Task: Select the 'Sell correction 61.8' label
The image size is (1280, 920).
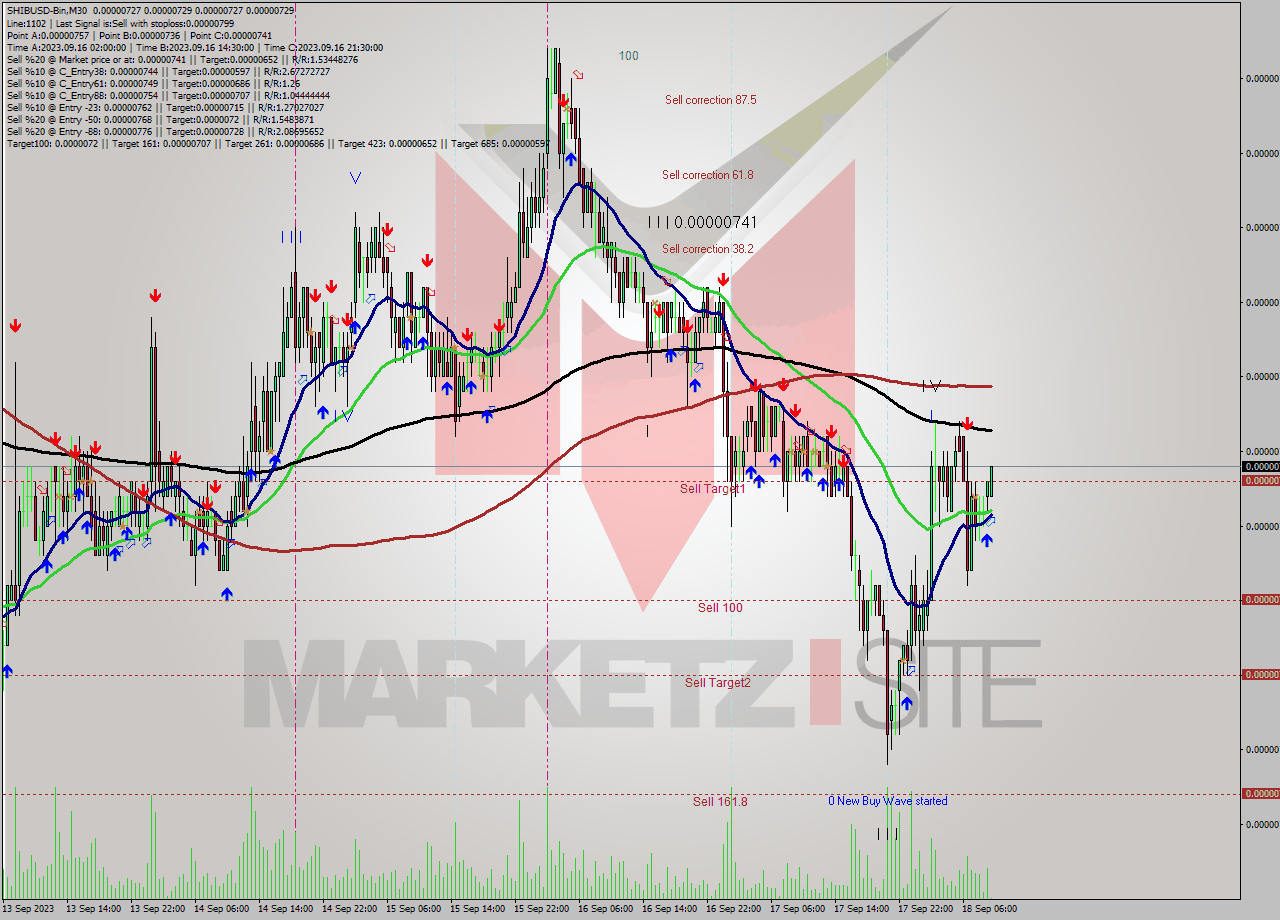Action: [707, 175]
